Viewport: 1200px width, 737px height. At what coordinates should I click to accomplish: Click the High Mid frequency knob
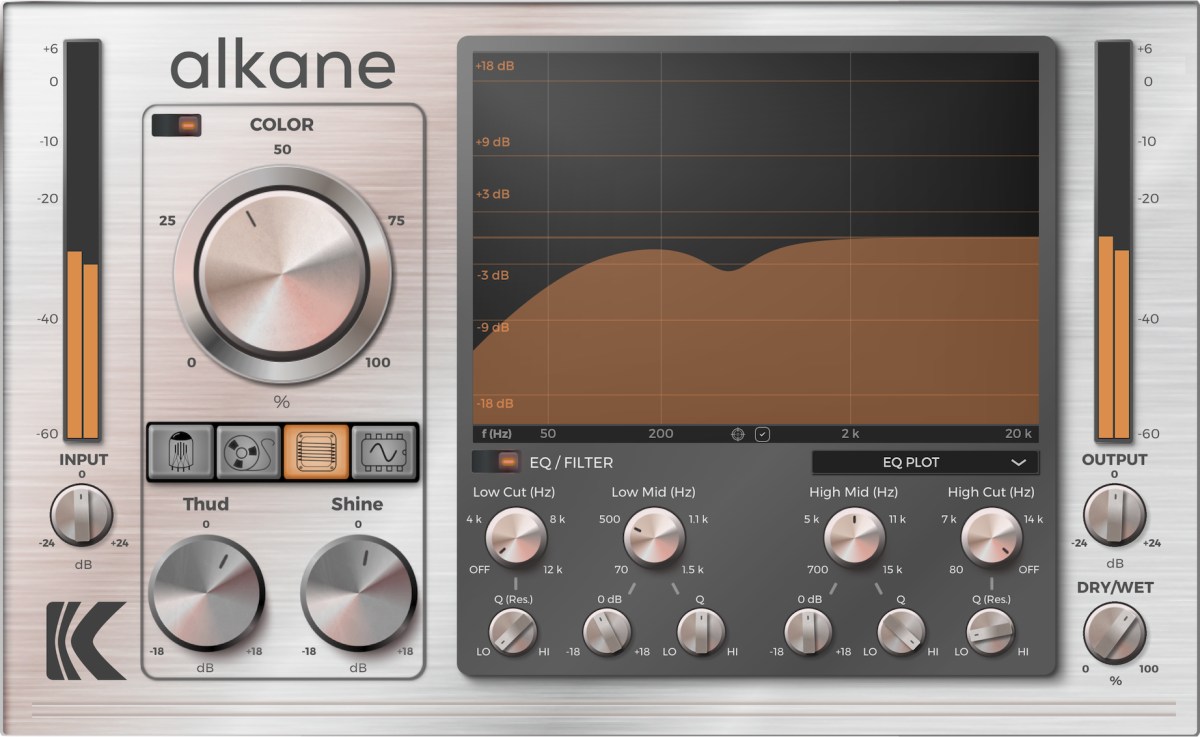pos(854,537)
